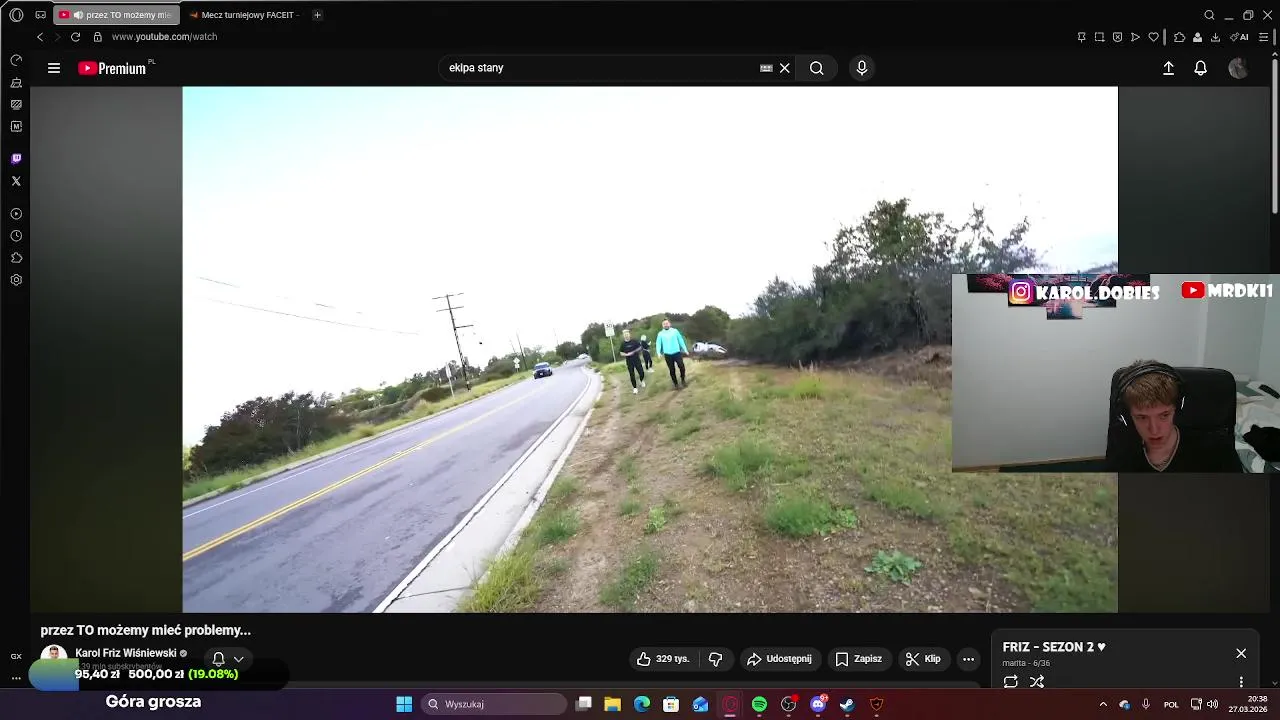Open the YouTube hamburger guide menu

pyautogui.click(x=54, y=68)
